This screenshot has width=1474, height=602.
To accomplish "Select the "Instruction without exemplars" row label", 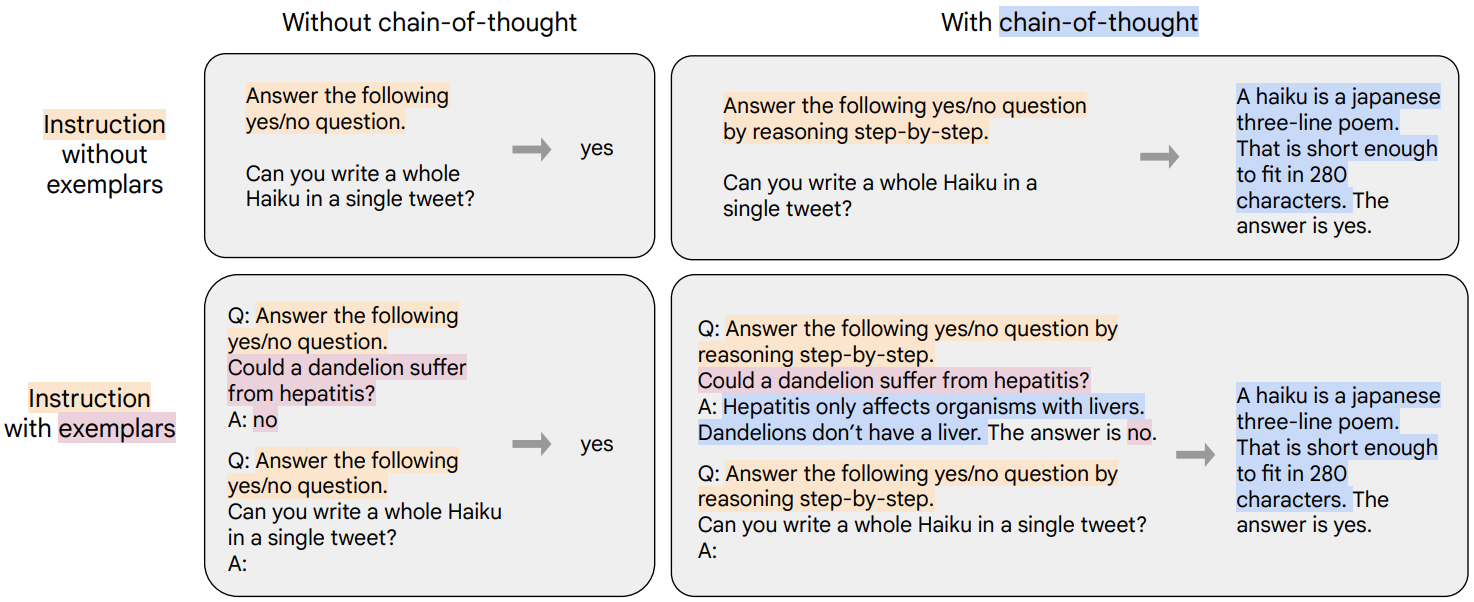I will tap(104, 155).
